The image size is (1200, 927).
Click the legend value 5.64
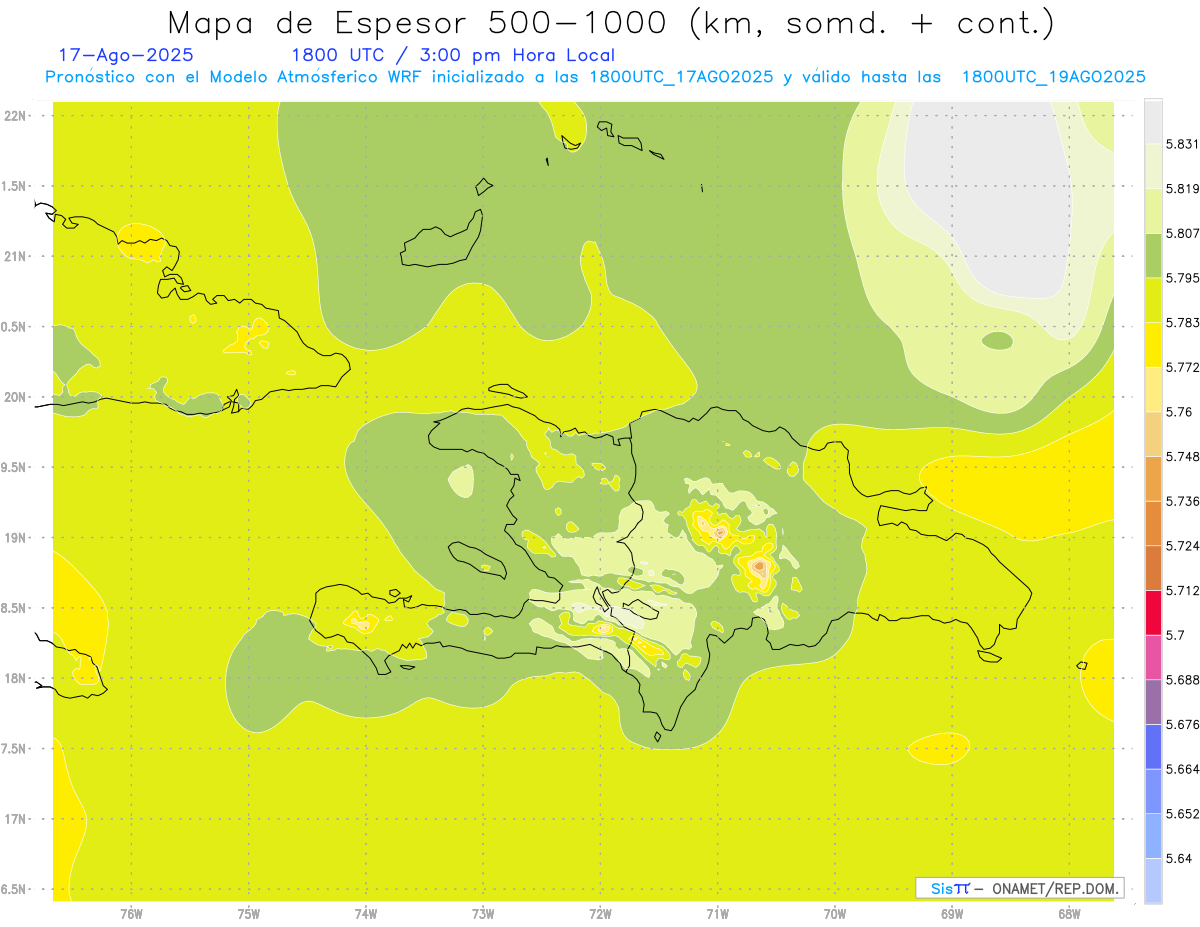coord(1179,858)
